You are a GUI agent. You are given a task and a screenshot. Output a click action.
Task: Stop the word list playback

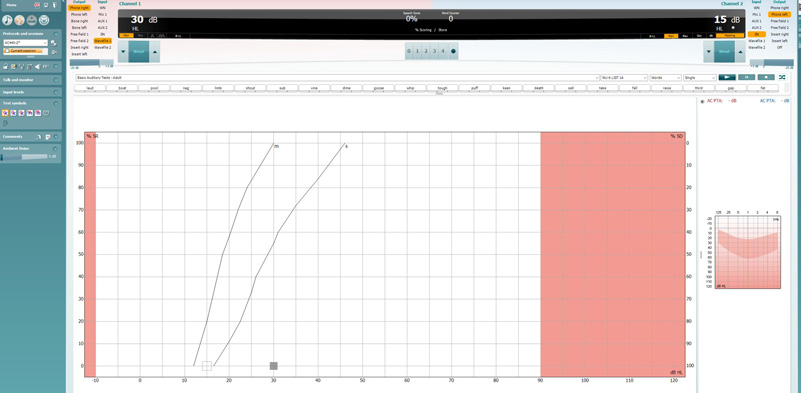pos(766,77)
